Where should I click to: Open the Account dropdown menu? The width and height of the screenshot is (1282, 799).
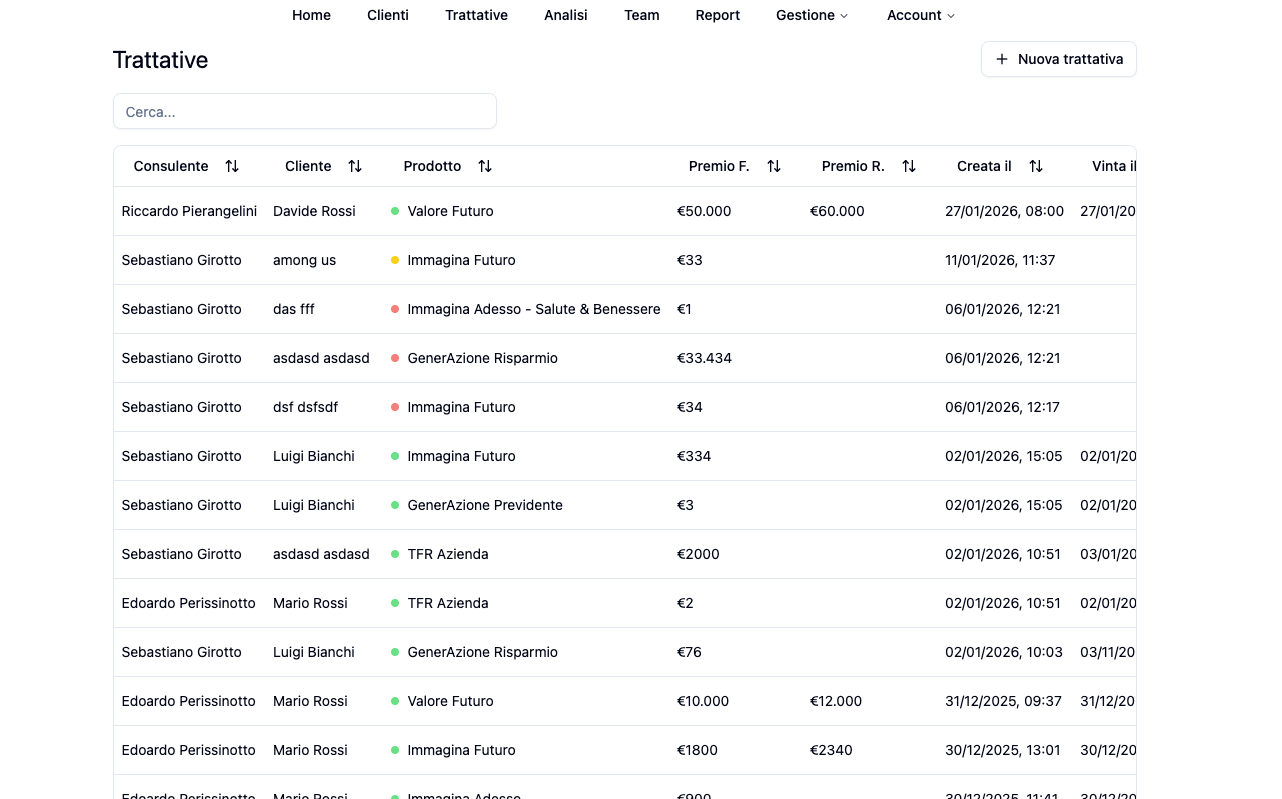pyautogui.click(x=920, y=15)
